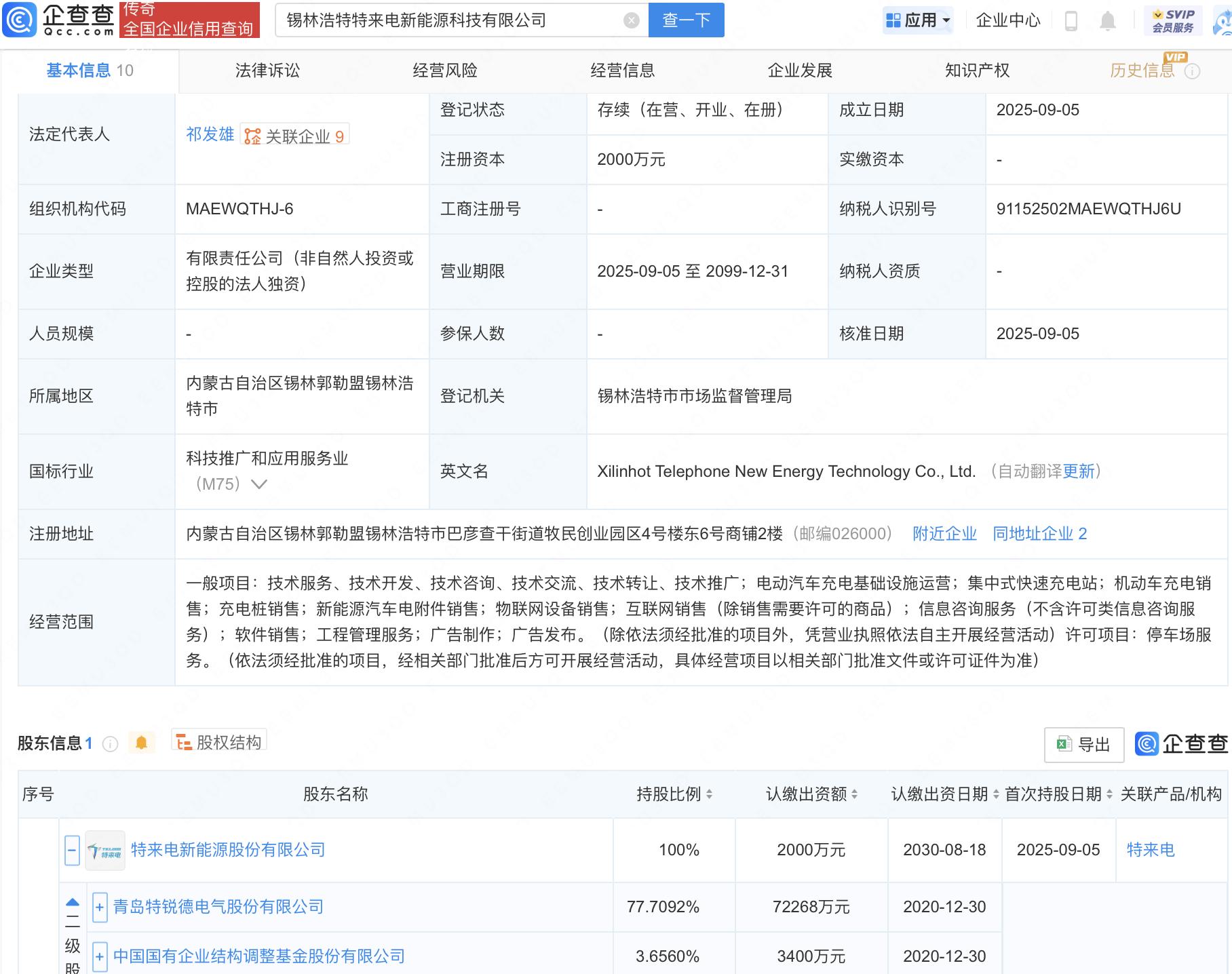
Task: Open 附近企业 link
Action: click(944, 534)
